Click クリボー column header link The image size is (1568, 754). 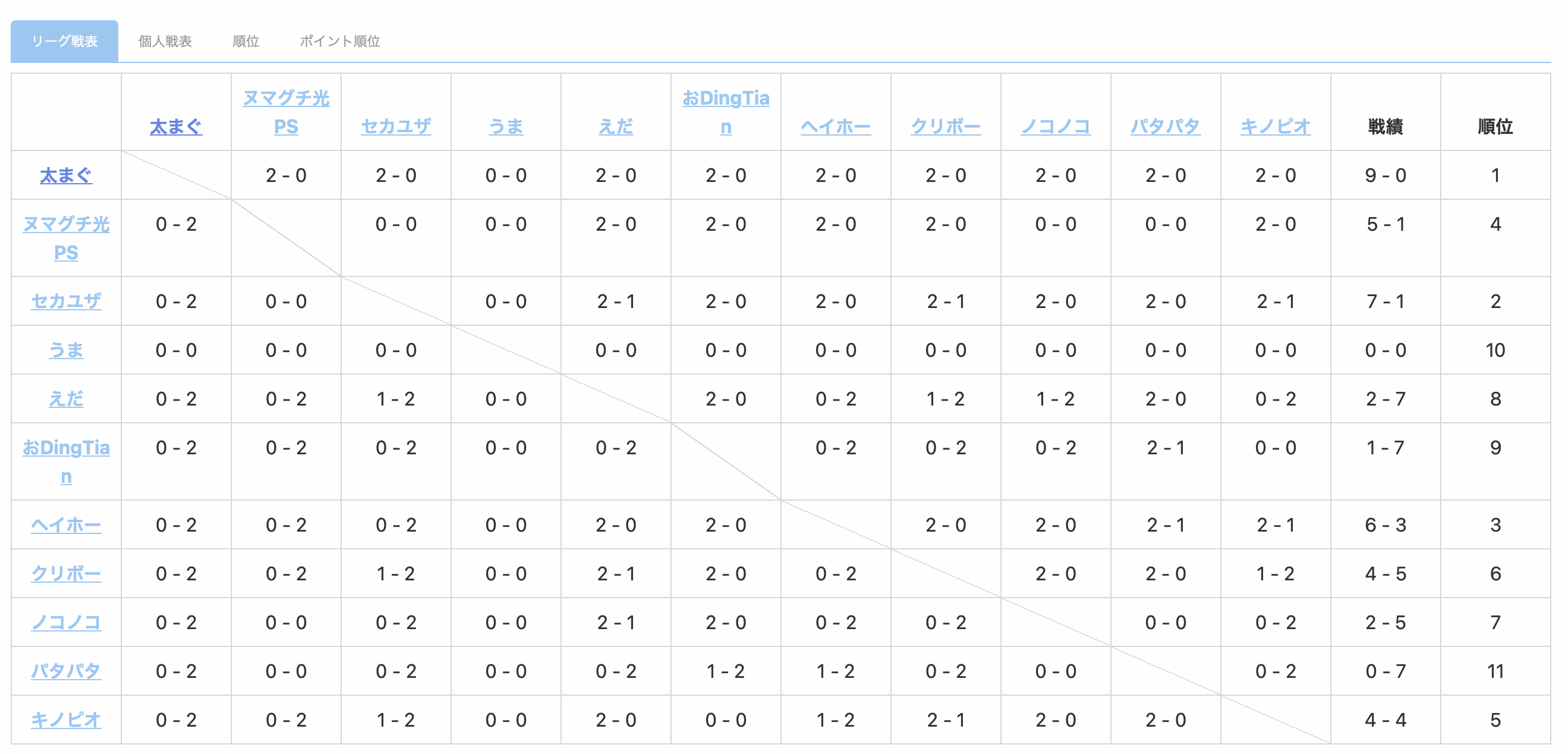(x=946, y=127)
